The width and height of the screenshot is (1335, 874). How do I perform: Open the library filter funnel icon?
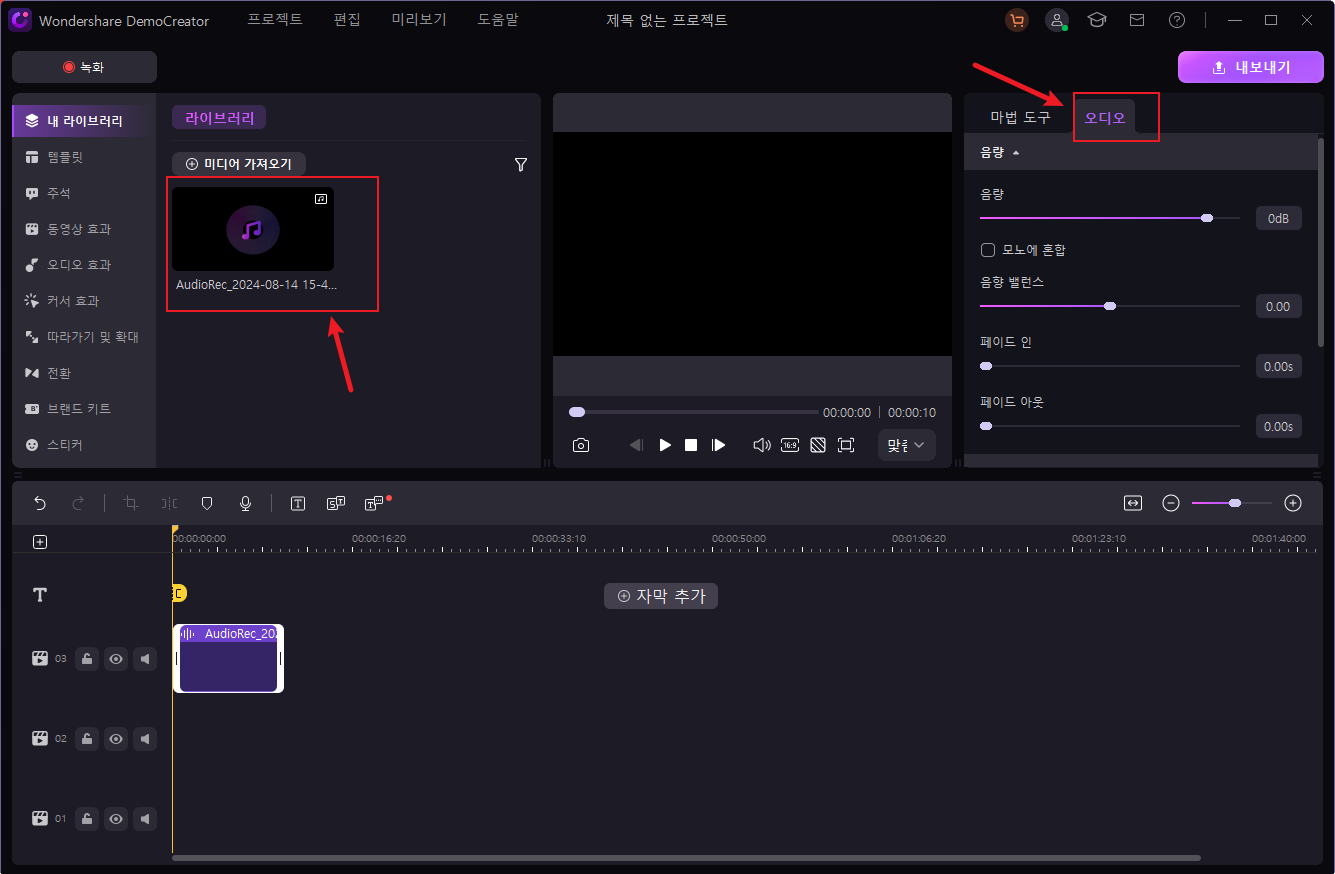pos(521,165)
